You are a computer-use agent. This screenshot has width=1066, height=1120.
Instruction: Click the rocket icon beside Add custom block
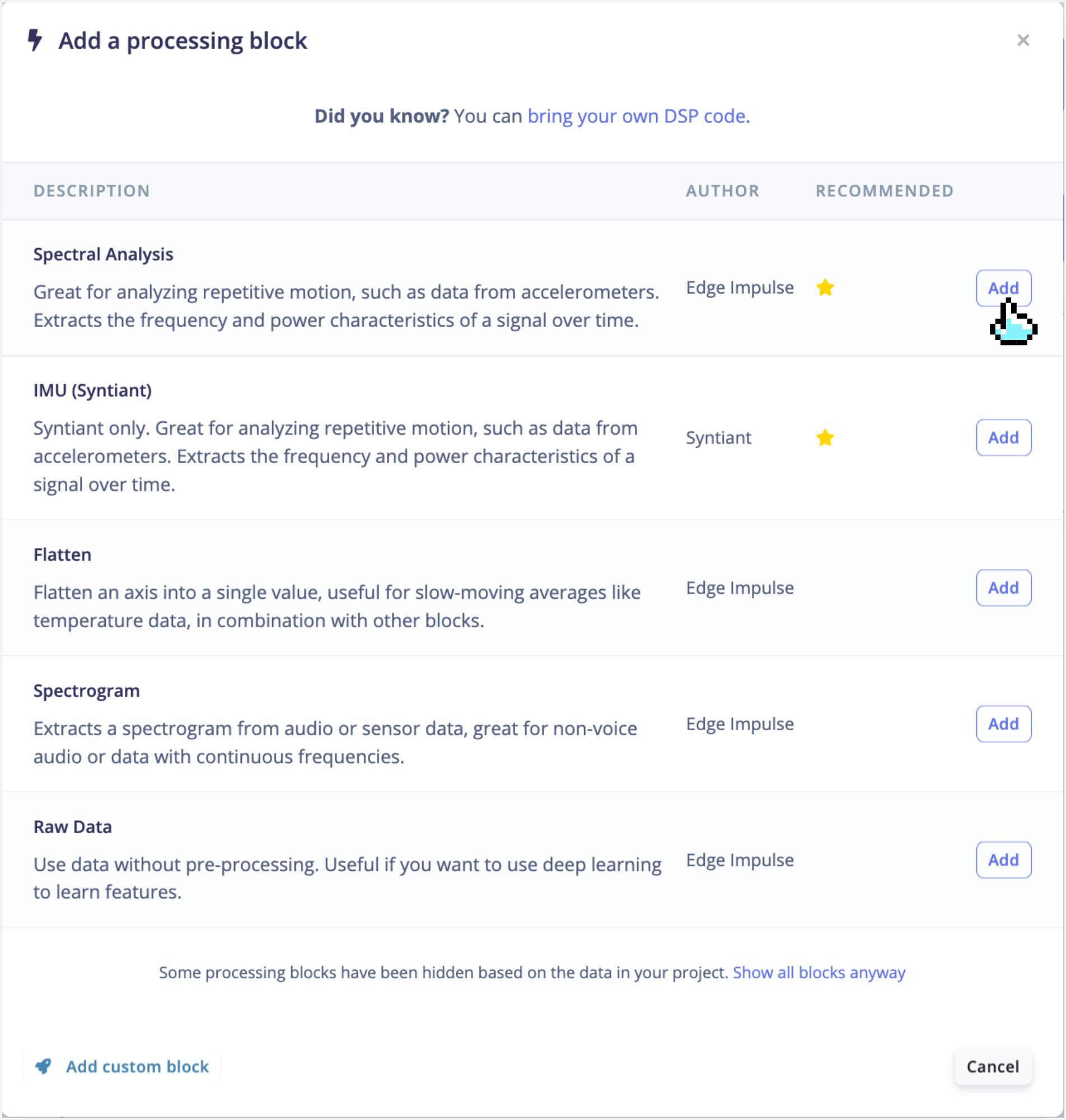(43, 1066)
